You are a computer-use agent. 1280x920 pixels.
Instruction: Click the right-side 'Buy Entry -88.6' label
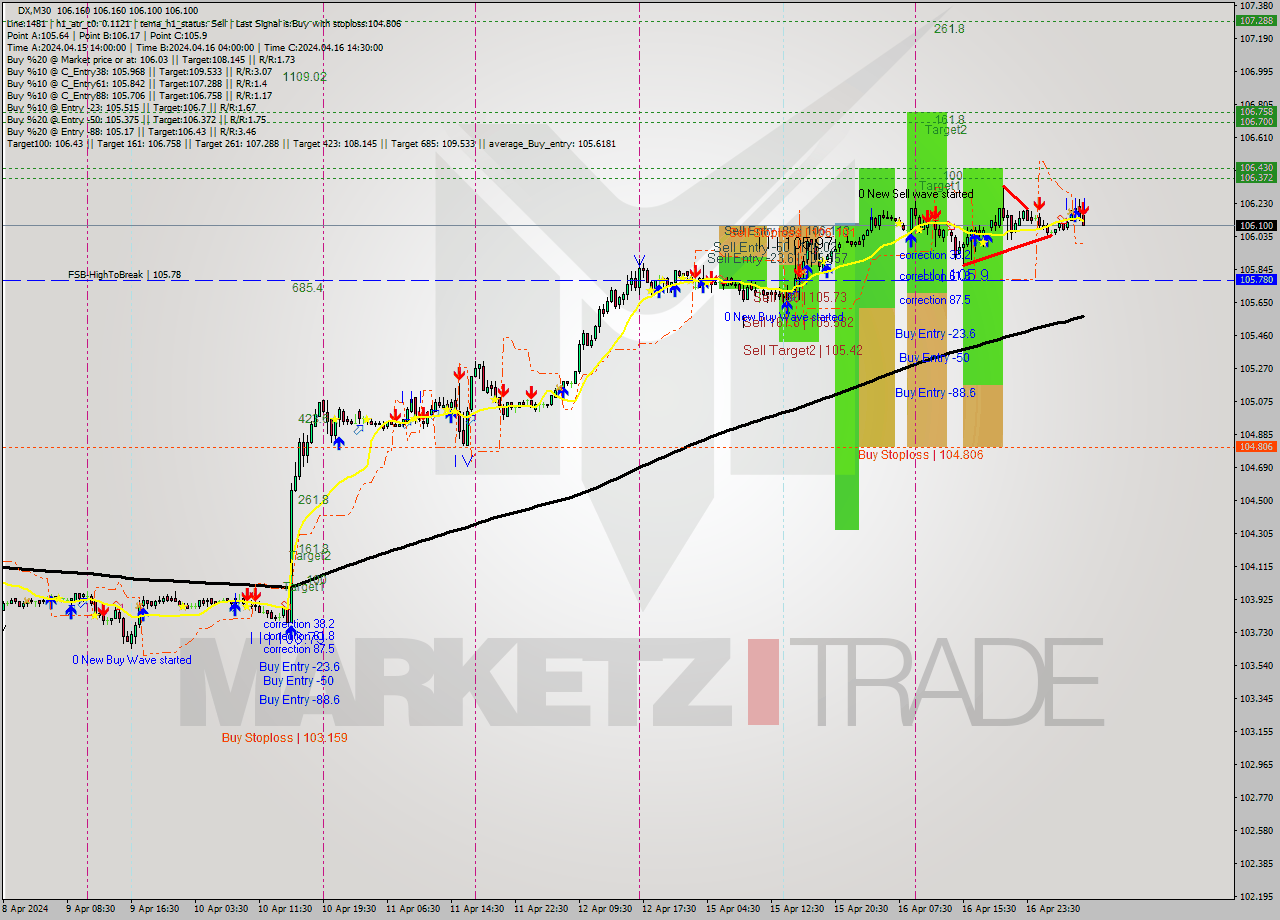tap(935, 393)
